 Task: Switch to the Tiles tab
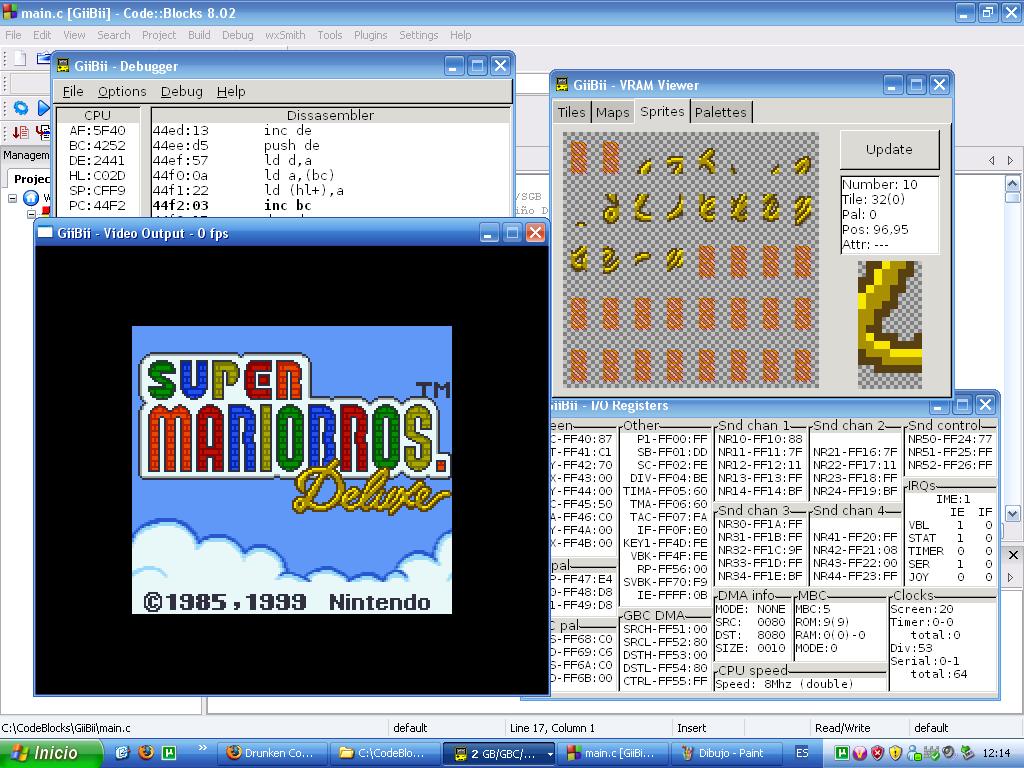point(571,112)
